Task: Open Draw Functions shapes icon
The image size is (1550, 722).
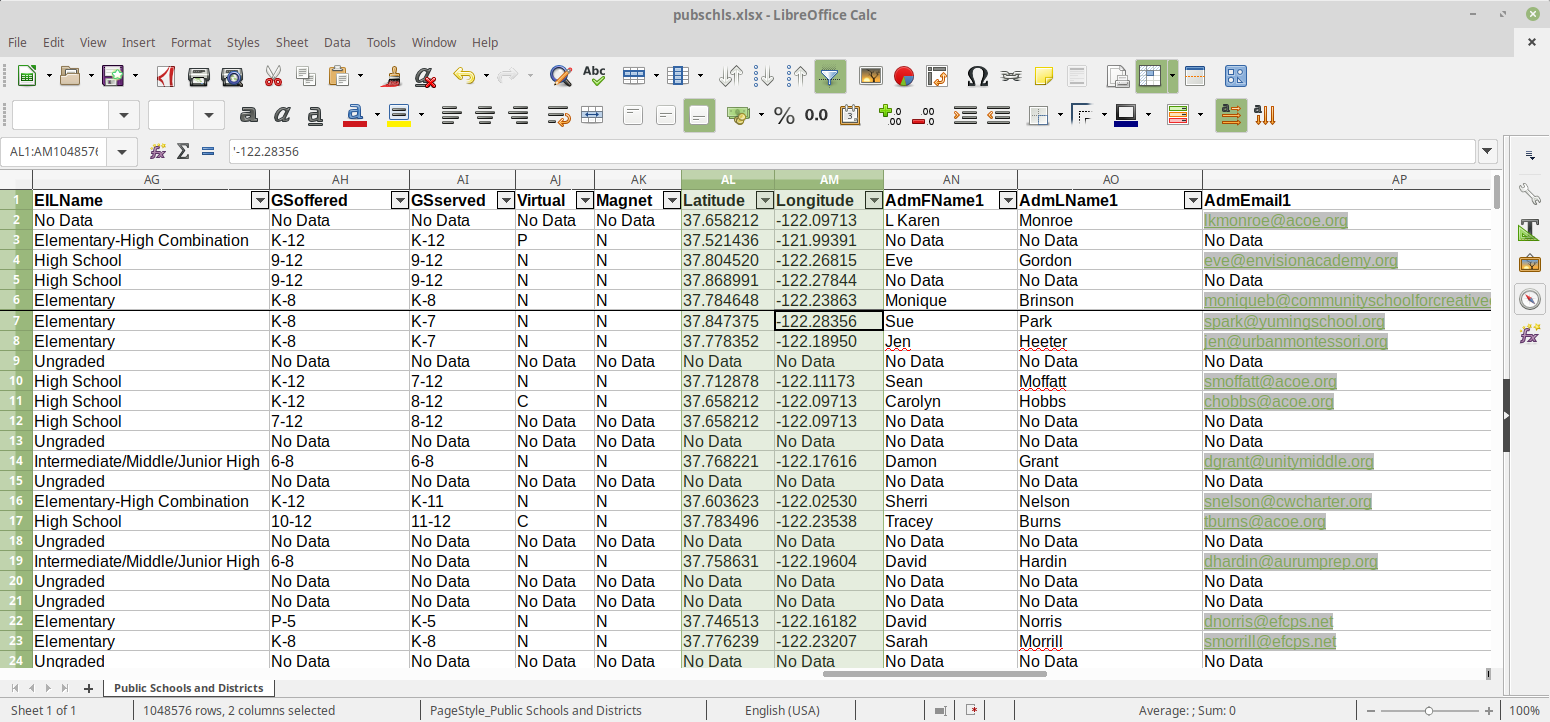Action: click(1236, 76)
